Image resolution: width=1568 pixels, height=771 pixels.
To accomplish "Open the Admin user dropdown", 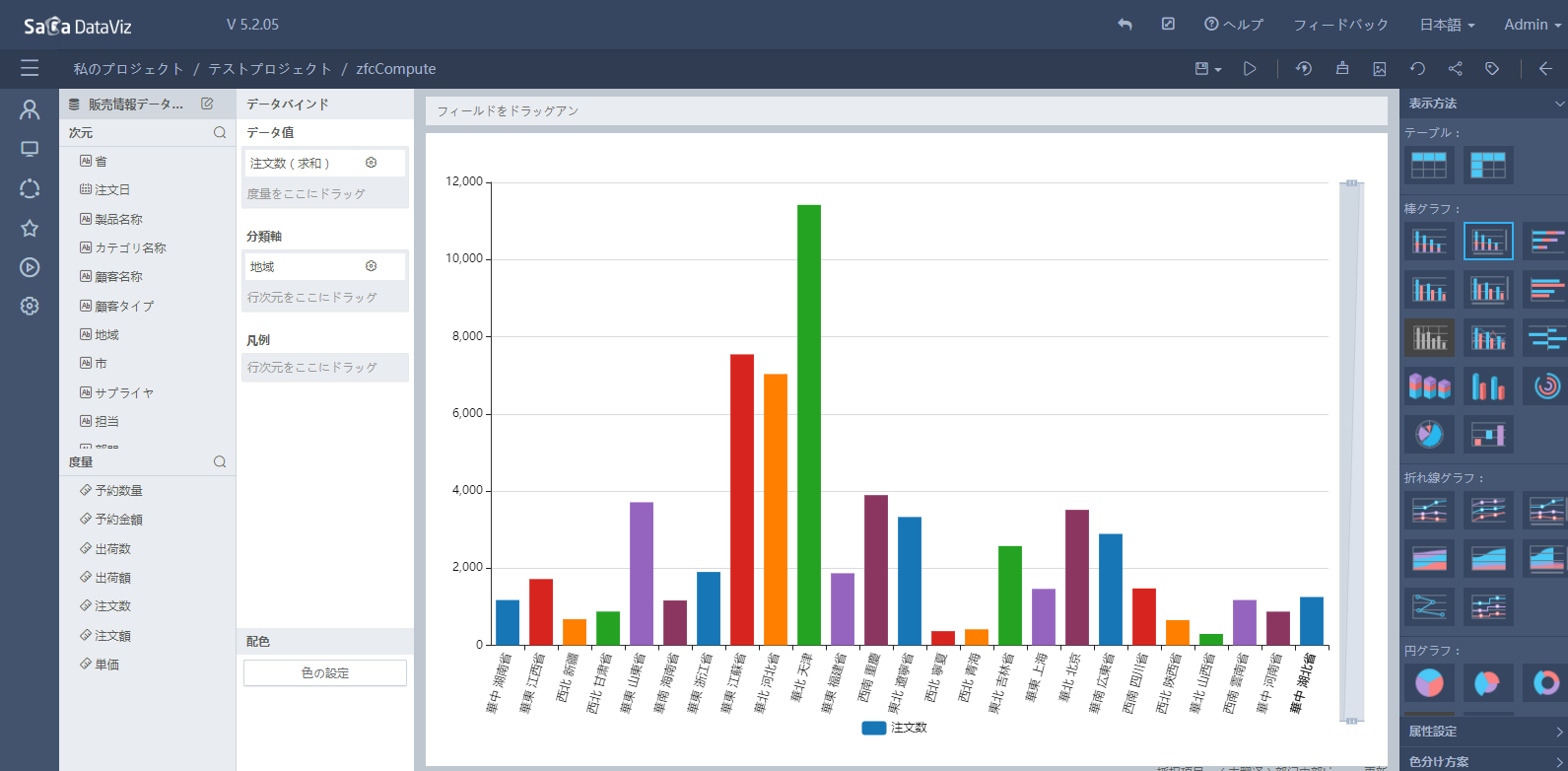I will pos(1532,25).
